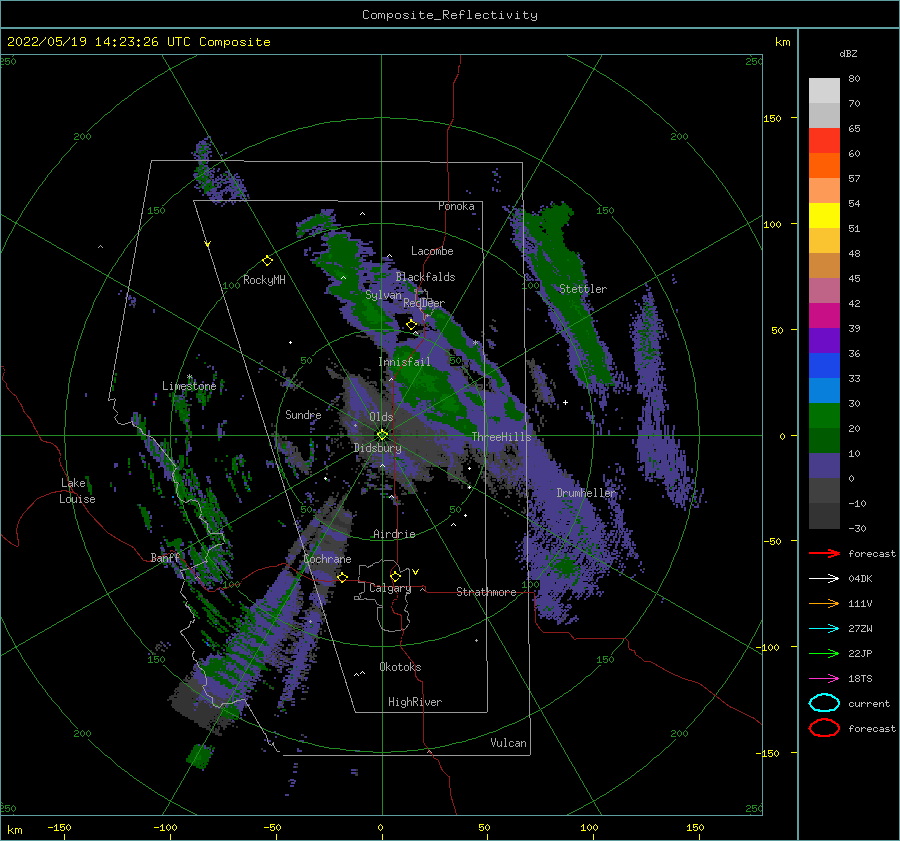
Task: Click the Vulcan city label
Action: coord(509,743)
